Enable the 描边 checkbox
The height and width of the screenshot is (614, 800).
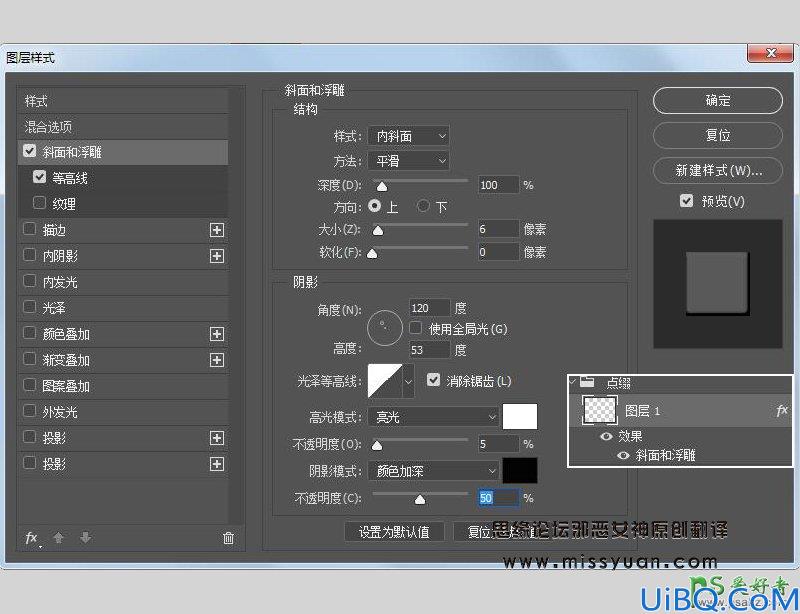pyautogui.click(x=30, y=229)
